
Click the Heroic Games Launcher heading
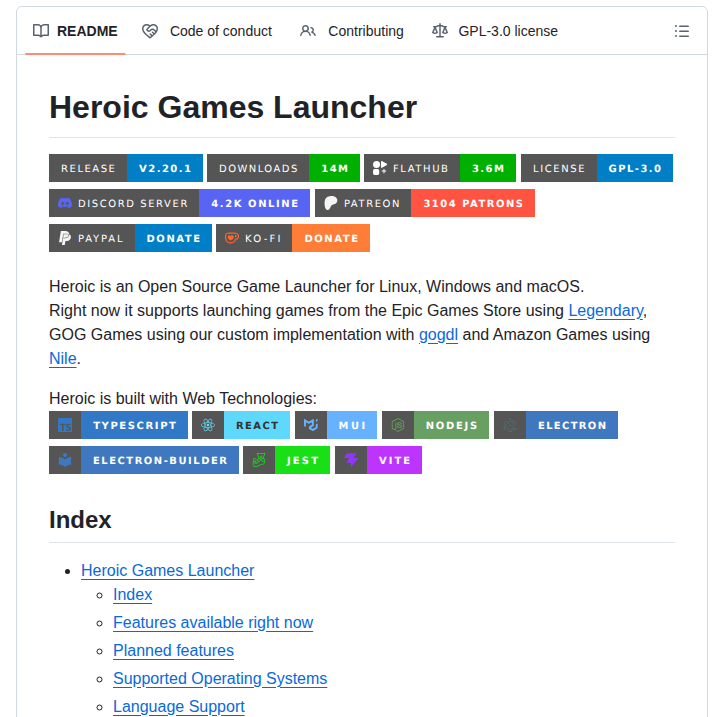coord(233,108)
